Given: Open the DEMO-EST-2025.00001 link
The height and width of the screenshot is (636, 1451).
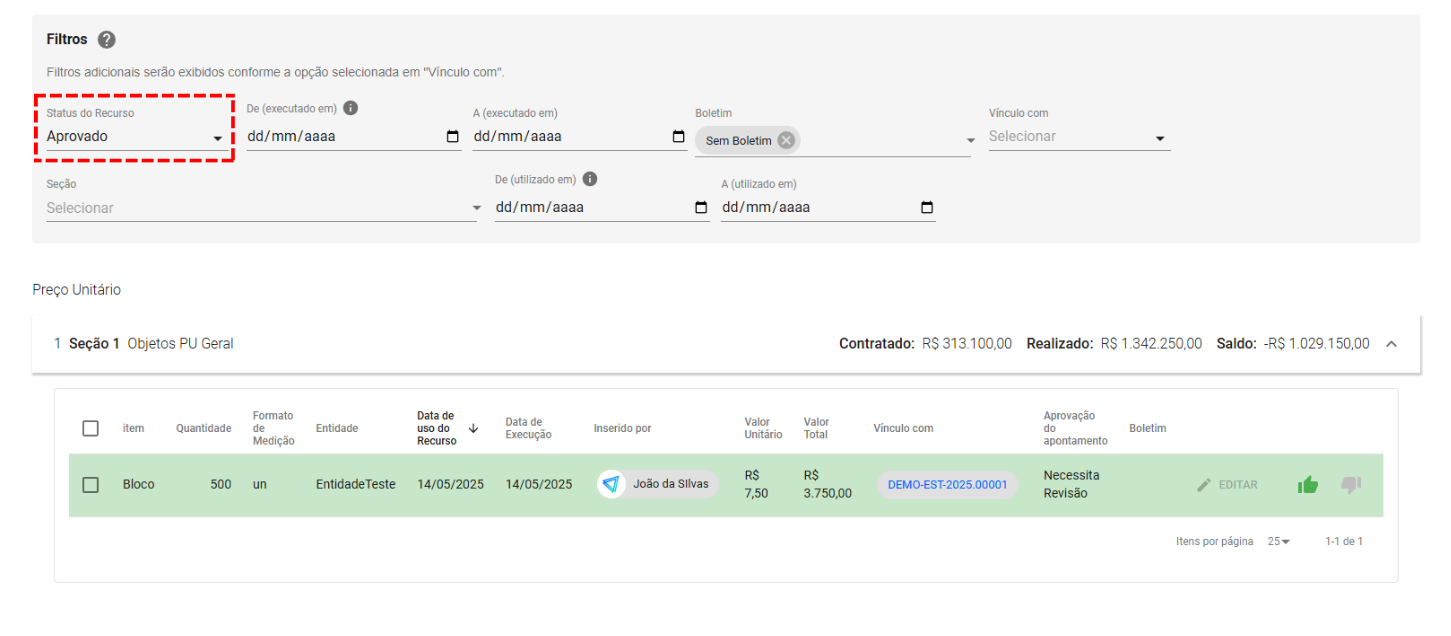Looking at the screenshot, I should 947,485.
